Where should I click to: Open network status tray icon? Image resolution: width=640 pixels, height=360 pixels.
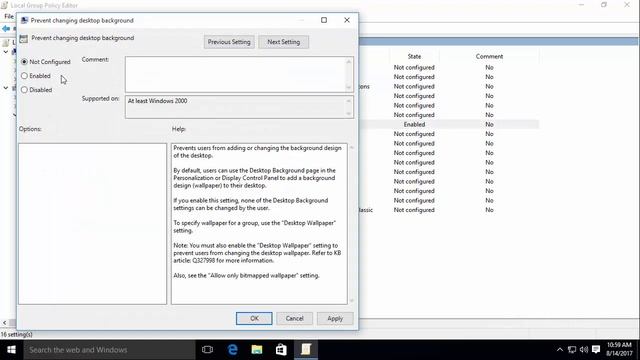[x=572, y=350]
